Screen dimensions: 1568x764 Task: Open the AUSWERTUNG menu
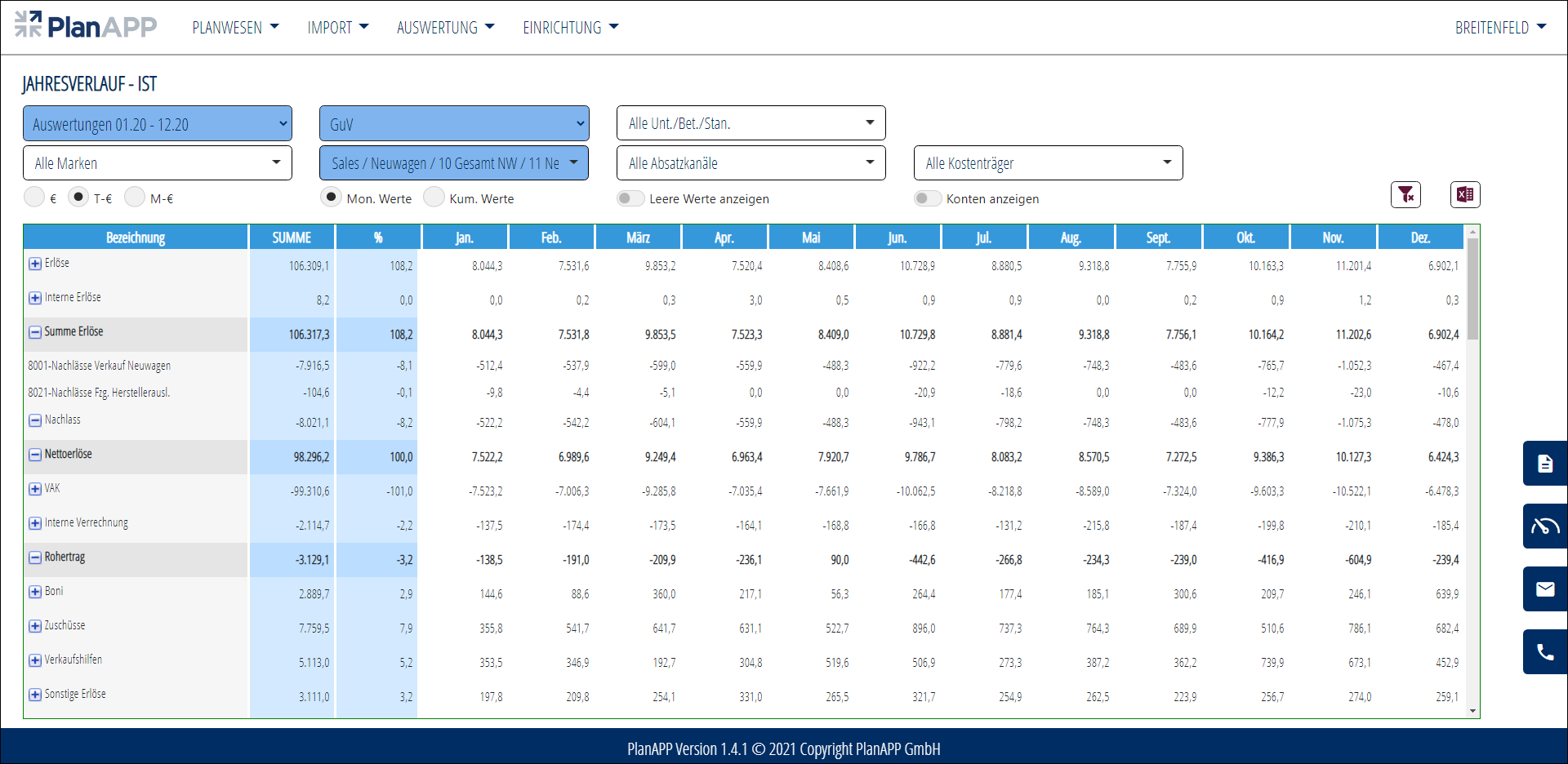(445, 28)
